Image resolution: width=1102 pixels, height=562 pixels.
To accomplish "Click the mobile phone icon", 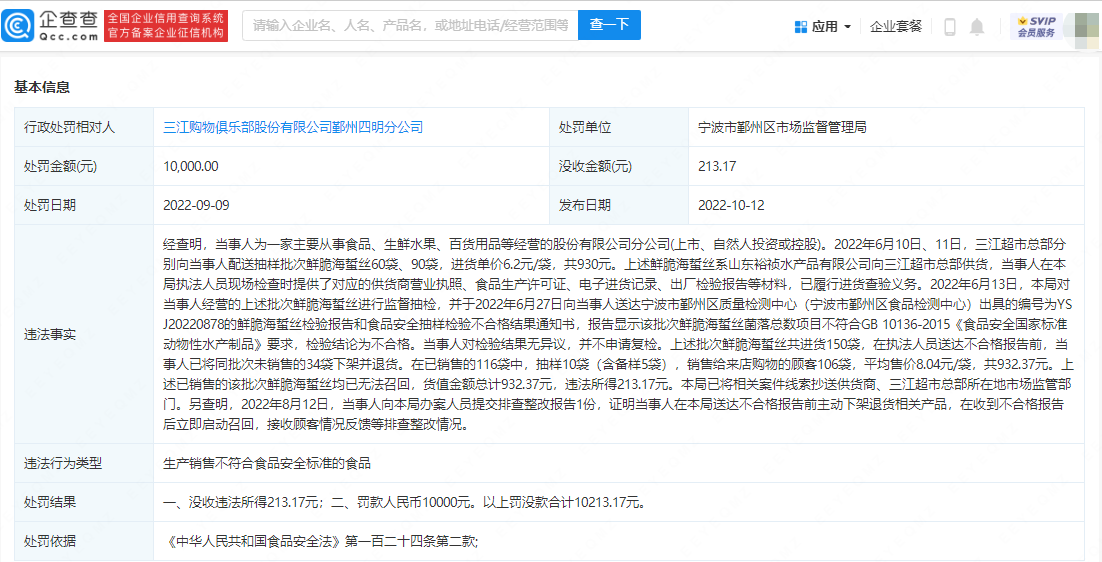I will click(949, 27).
